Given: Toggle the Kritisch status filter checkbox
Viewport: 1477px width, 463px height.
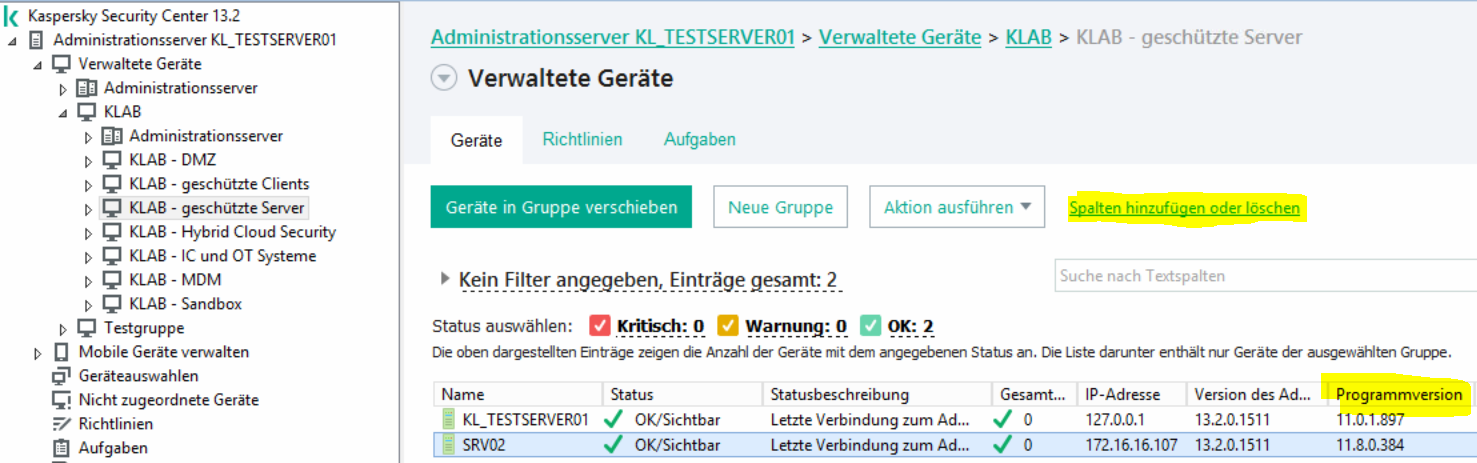Looking at the screenshot, I should (600, 326).
